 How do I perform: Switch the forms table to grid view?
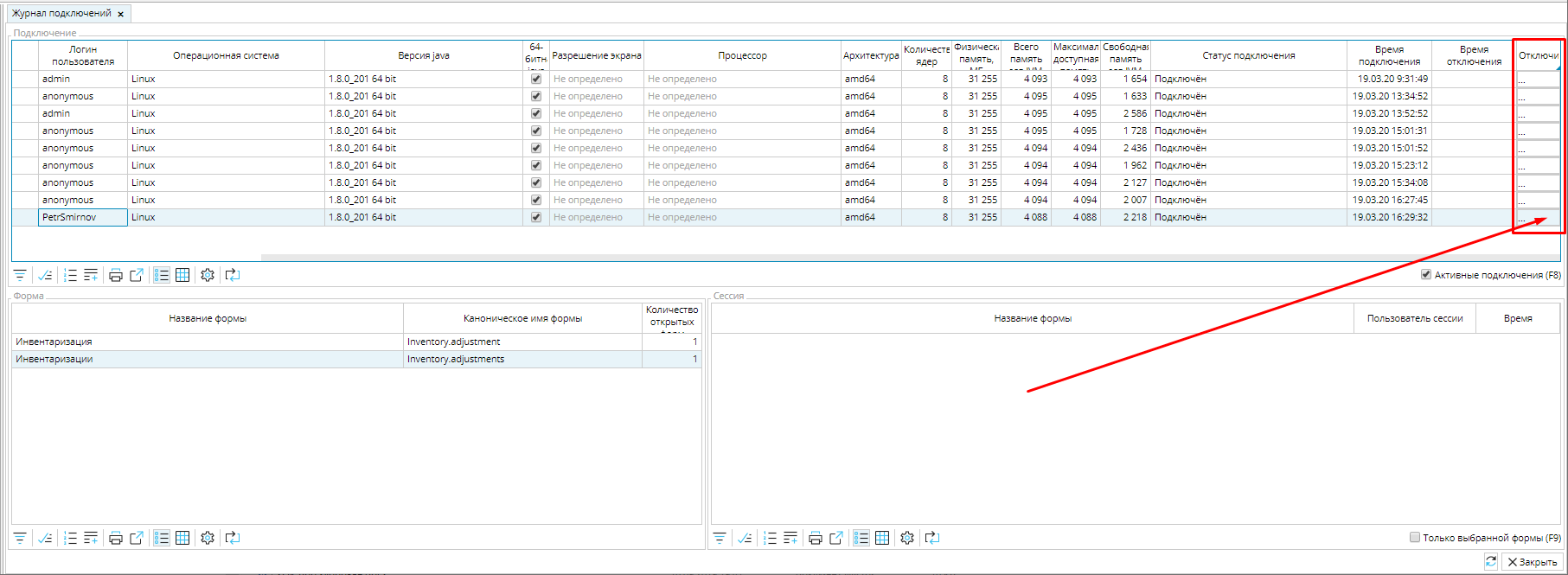pos(182,538)
